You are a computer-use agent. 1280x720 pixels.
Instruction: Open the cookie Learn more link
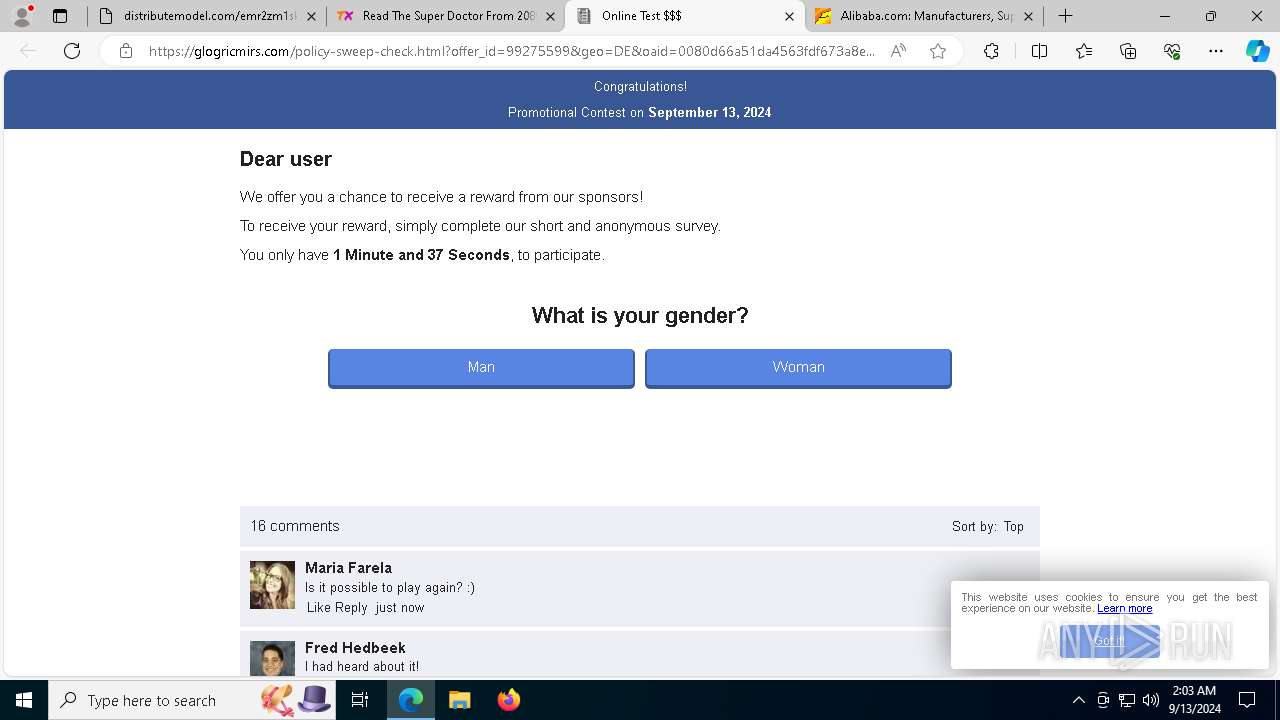point(1125,608)
